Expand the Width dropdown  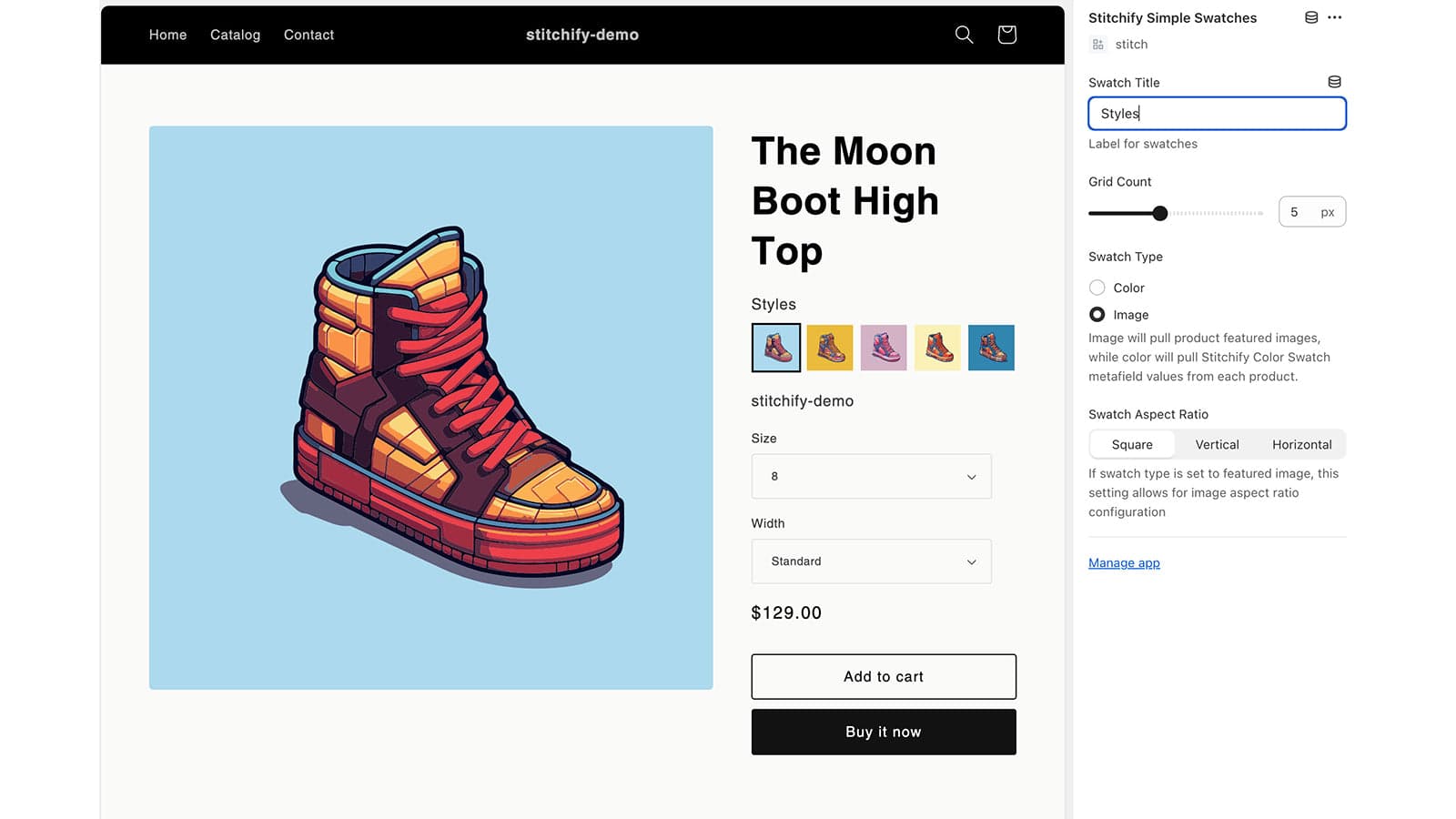[x=871, y=561]
